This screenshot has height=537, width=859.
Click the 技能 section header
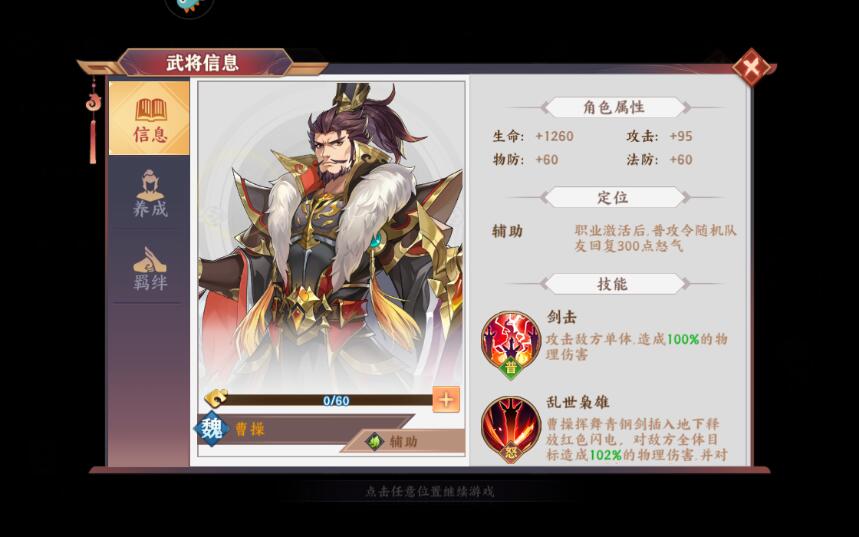tap(614, 284)
